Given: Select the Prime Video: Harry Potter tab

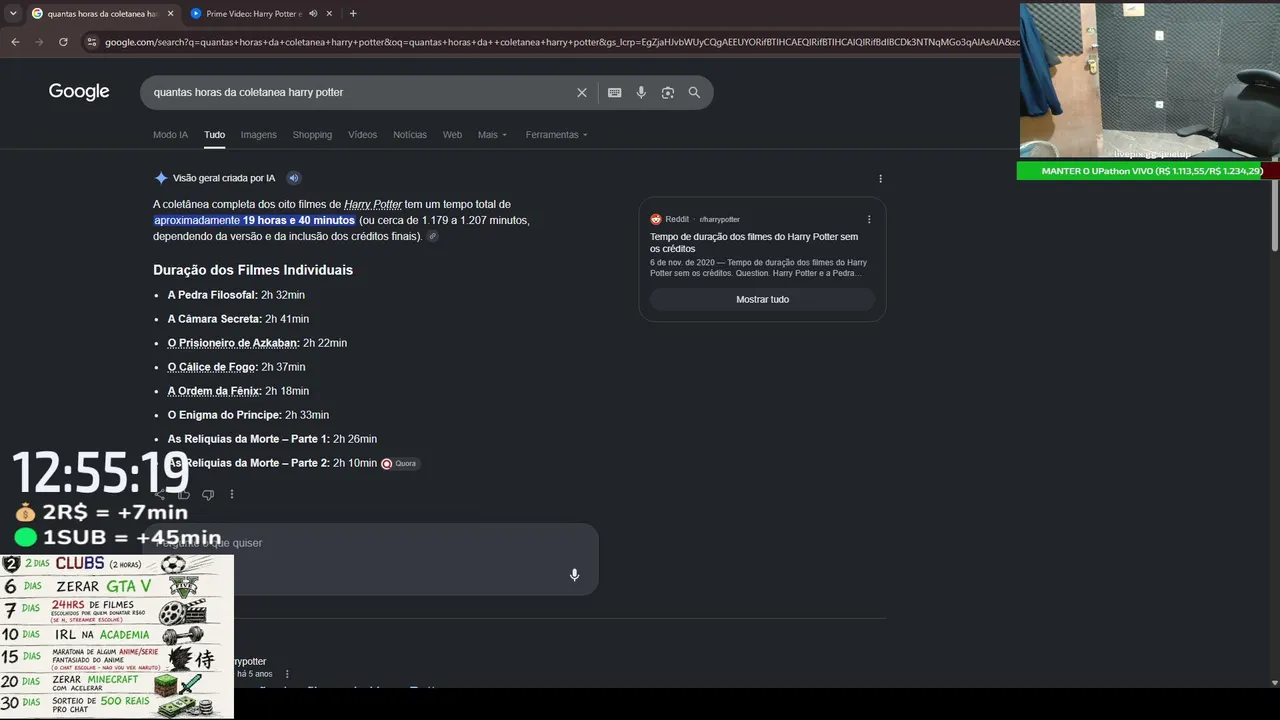Looking at the screenshot, I should click(x=254, y=14).
